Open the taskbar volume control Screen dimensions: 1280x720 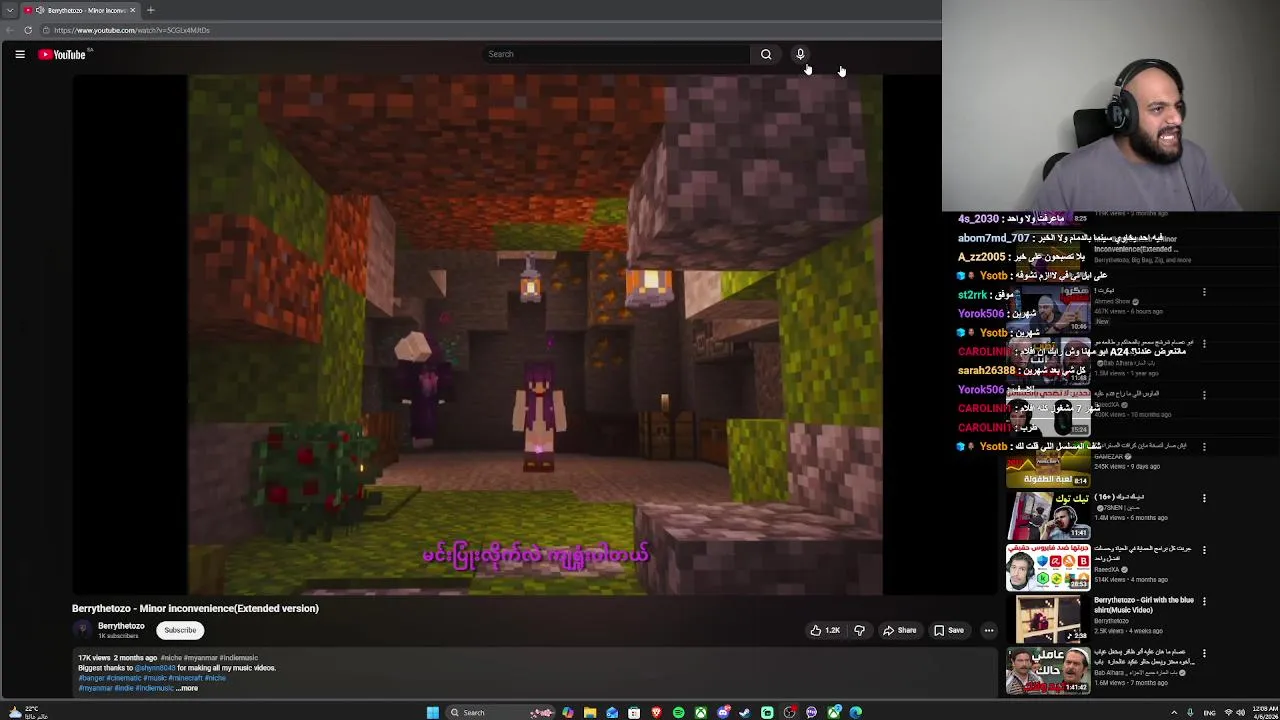tap(1240, 712)
